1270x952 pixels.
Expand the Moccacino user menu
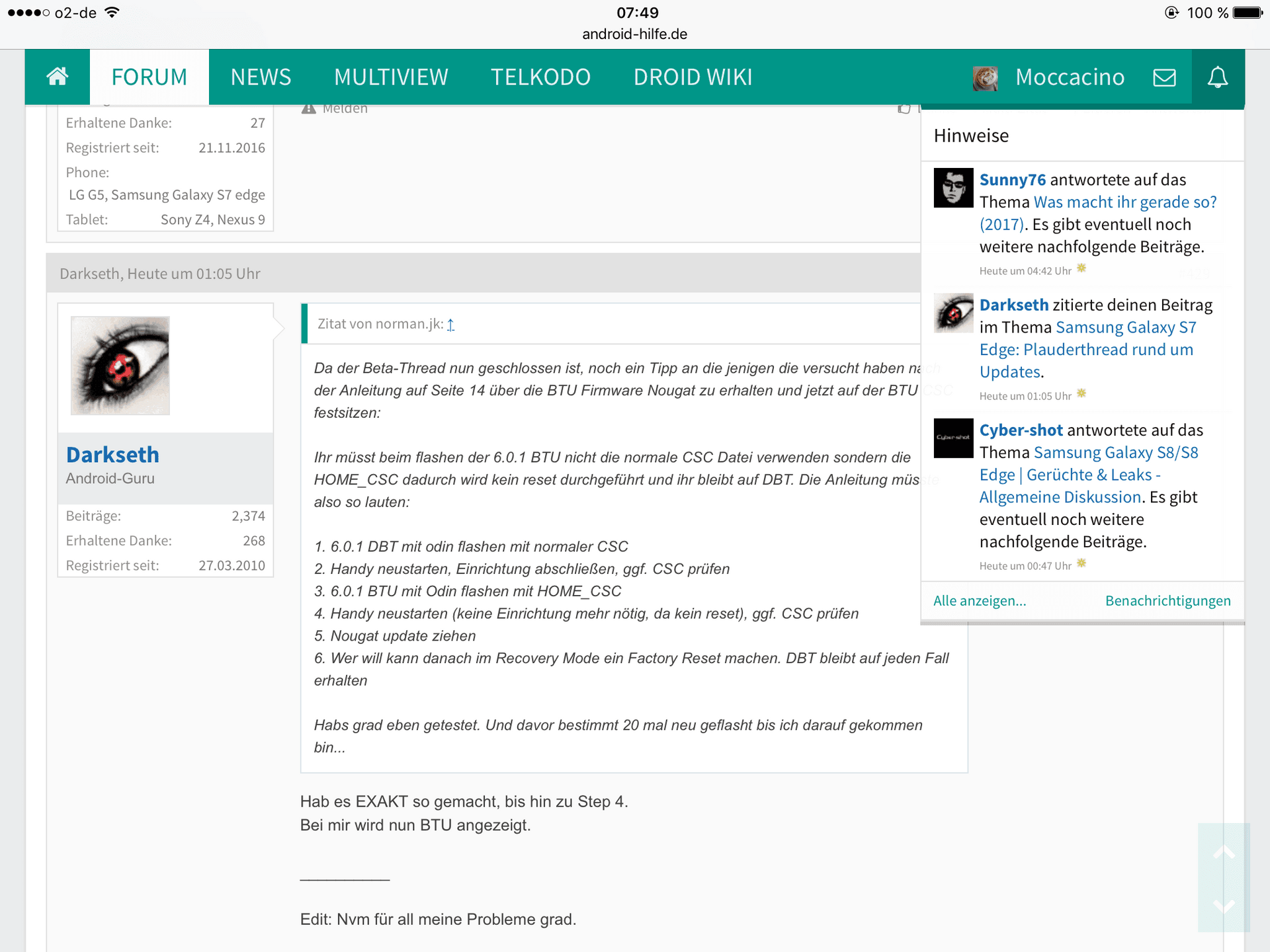(x=1070, y=77)
